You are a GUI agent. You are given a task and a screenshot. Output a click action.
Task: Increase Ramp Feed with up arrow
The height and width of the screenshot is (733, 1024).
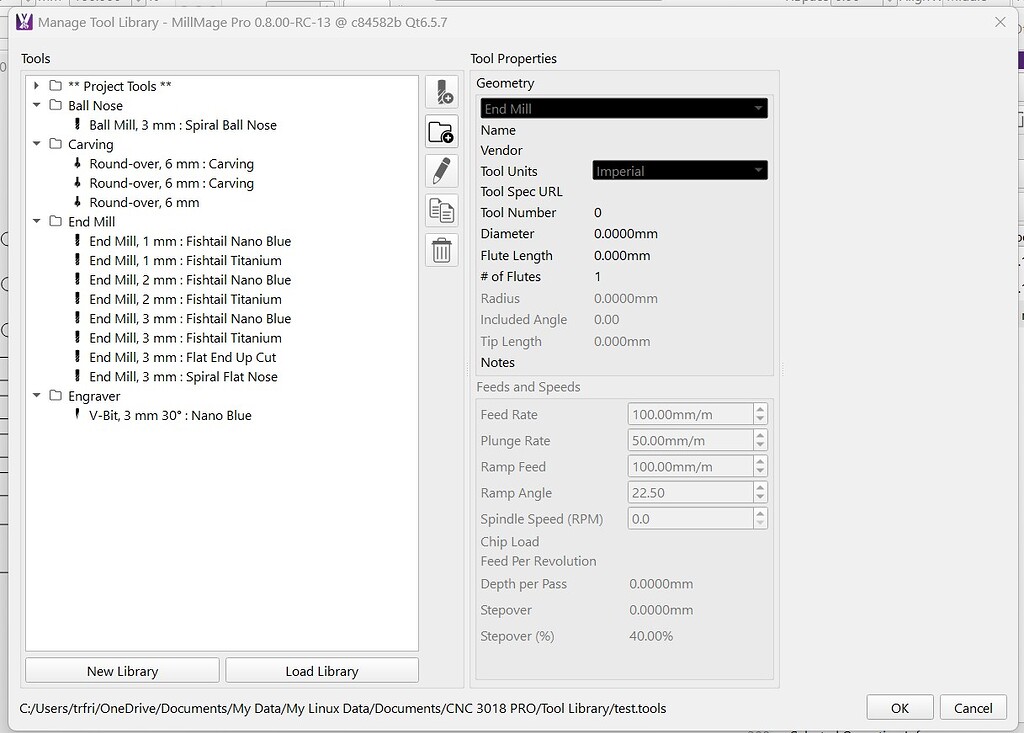760,461
